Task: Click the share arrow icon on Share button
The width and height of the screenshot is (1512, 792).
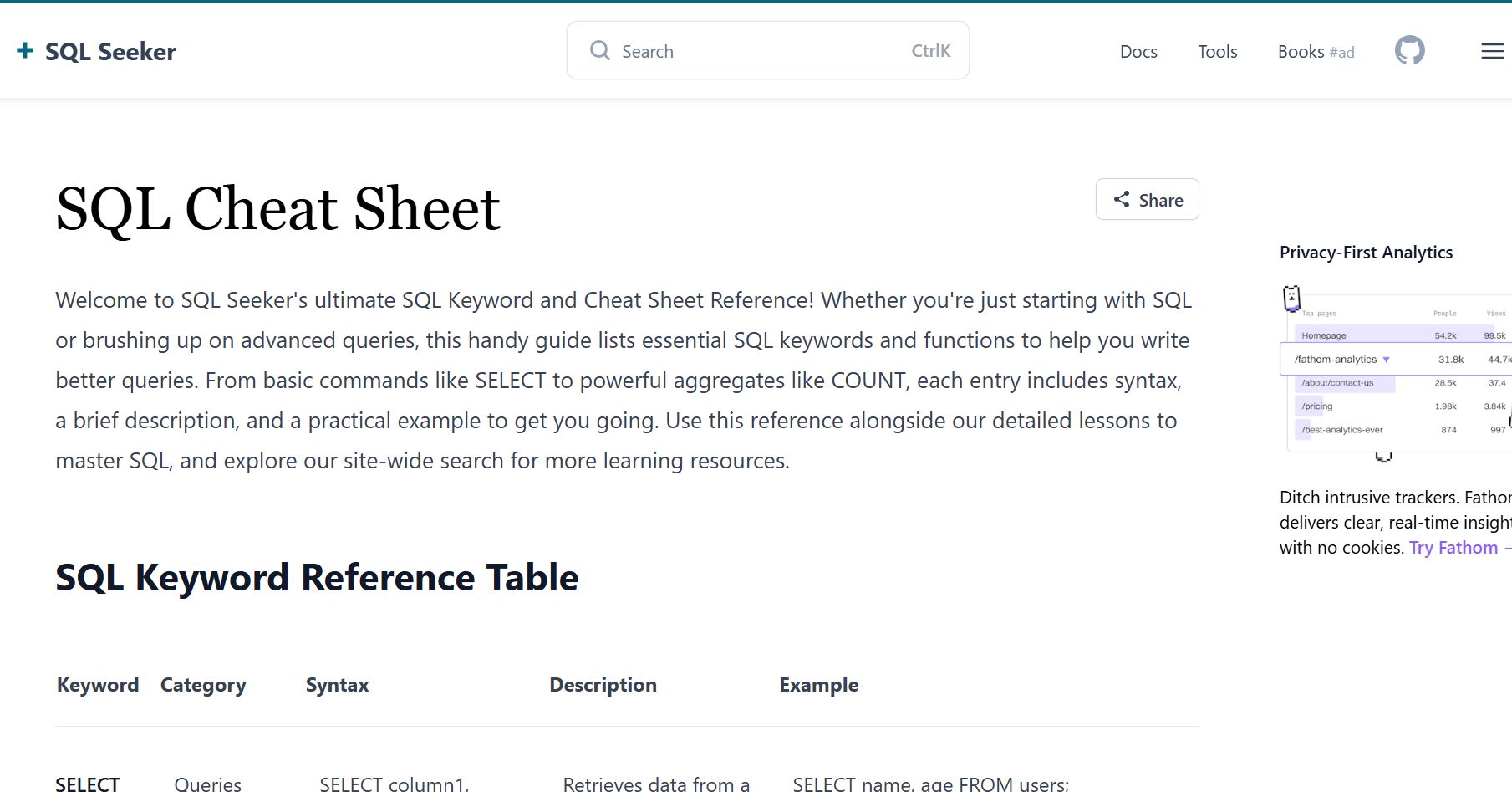Action: coord(1123,199)
